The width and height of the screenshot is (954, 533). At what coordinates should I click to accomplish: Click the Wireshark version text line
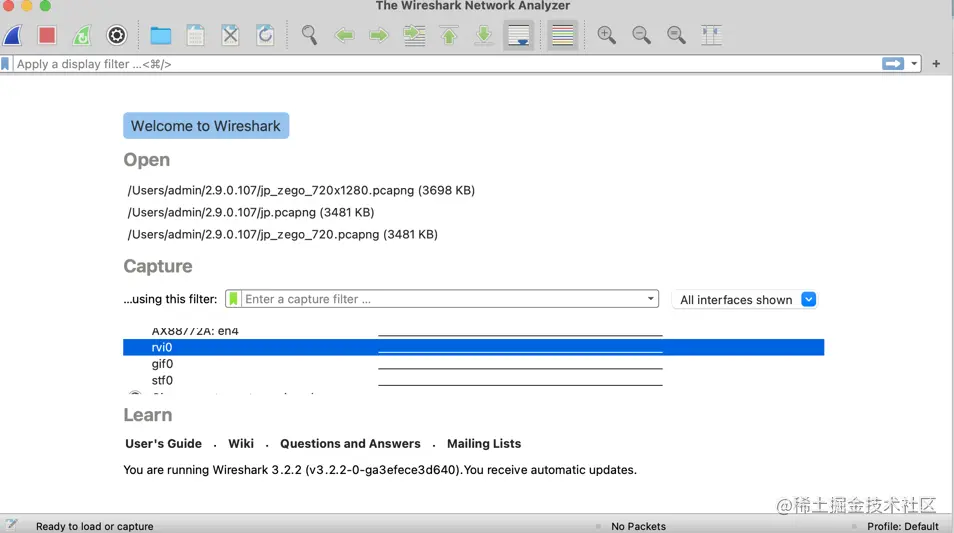(380, 470)
